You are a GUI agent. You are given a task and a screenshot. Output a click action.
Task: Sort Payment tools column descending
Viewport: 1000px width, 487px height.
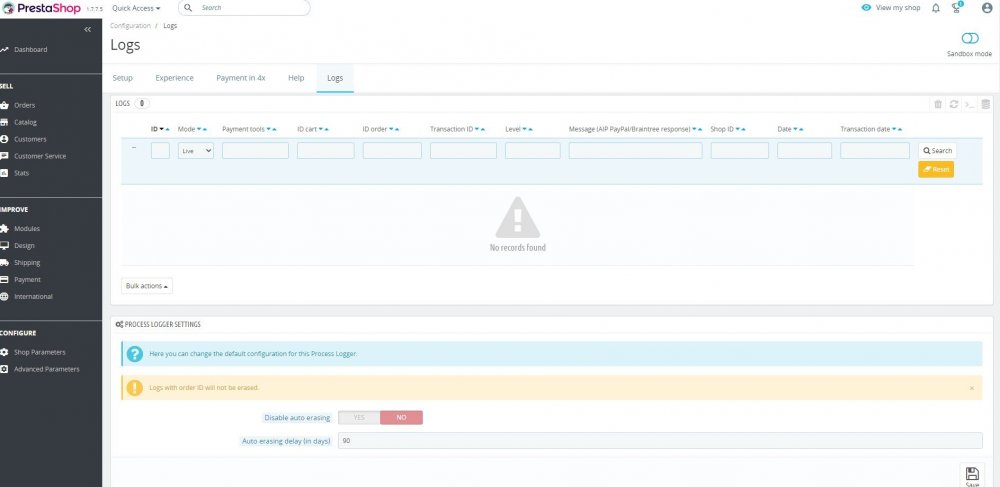[x=268, y=129]
